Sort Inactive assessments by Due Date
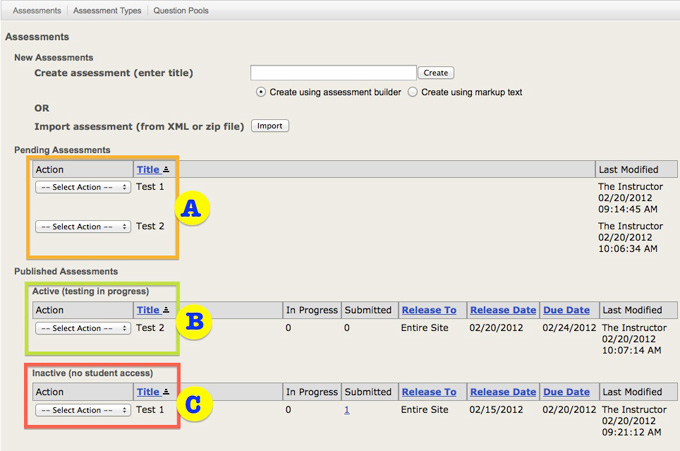The width and height of the screenshot is (680, 451). [x=566, y=392]
